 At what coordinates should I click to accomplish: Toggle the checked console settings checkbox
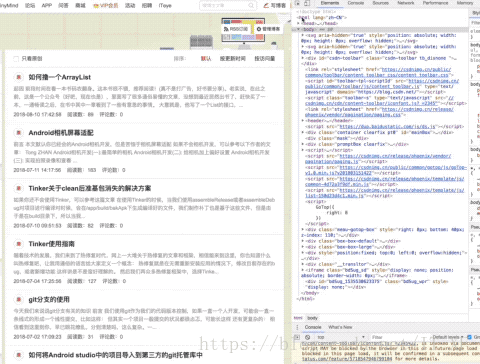[x=469, y=337]
